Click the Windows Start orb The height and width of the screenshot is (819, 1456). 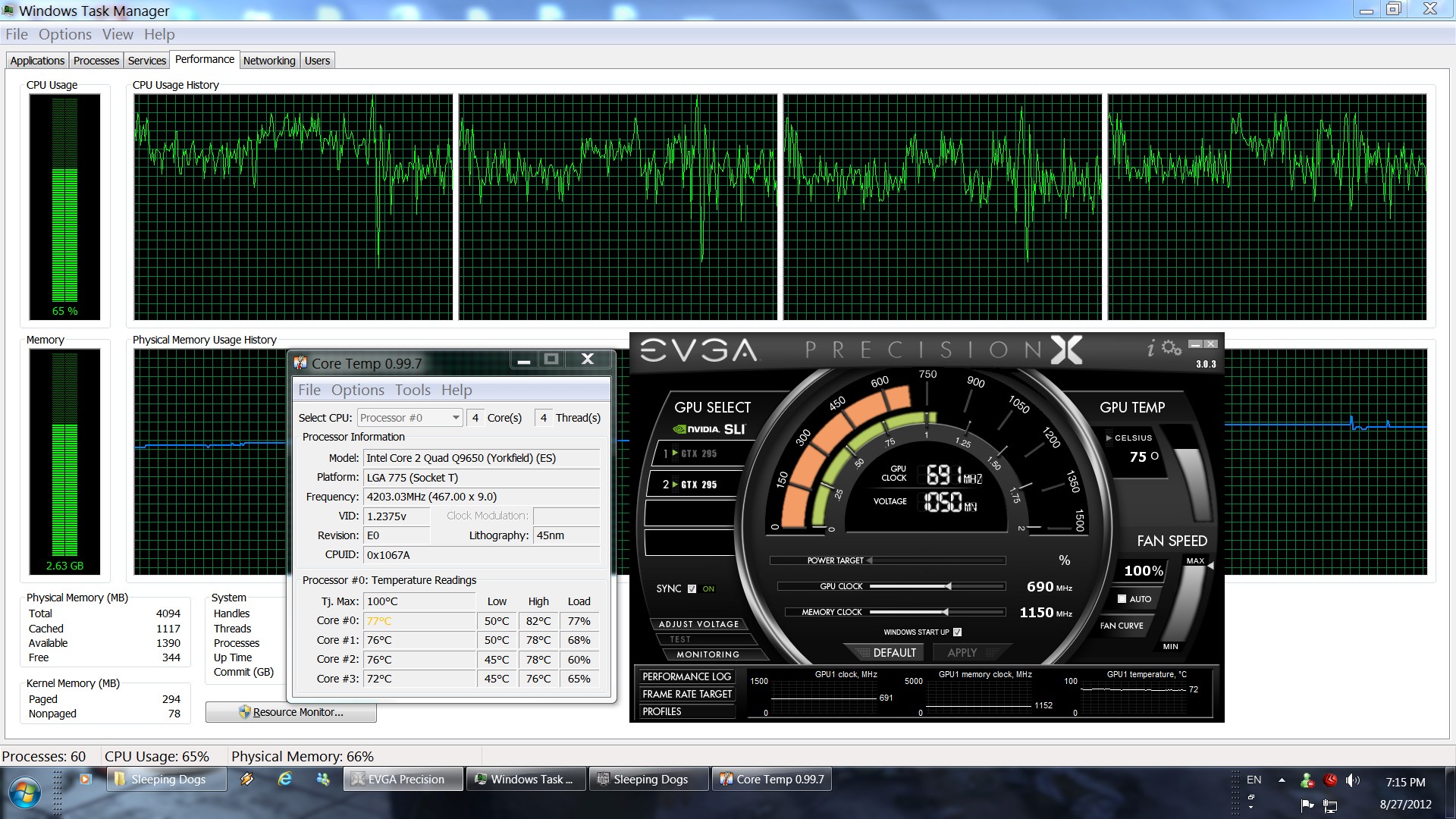click(24, 793)
